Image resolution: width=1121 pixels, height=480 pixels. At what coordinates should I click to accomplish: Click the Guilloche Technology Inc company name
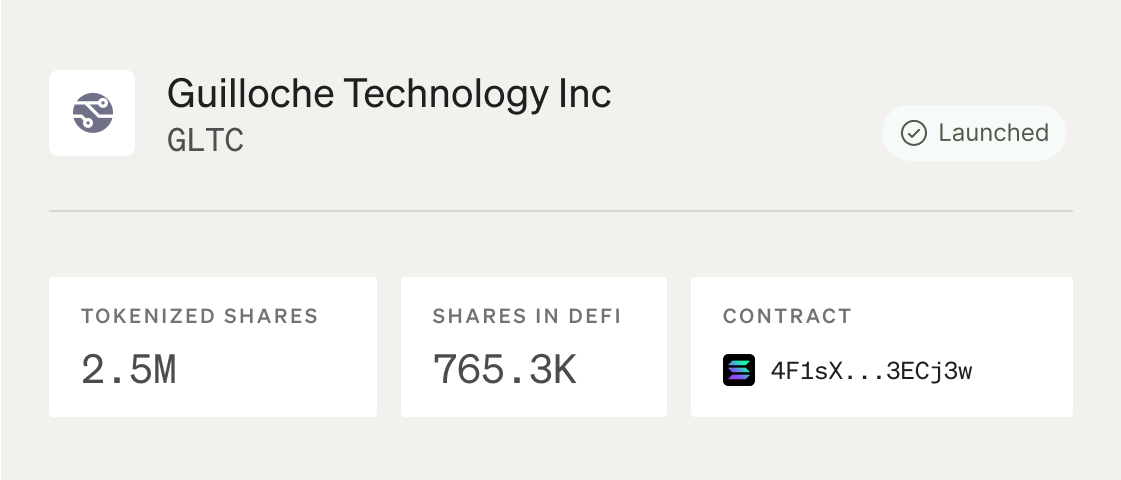click(388, 94)
